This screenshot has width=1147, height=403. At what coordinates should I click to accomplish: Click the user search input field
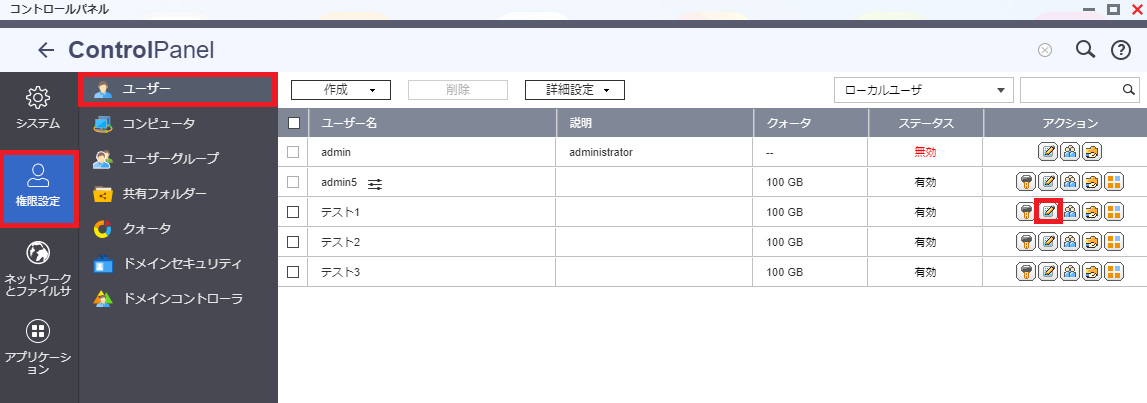1071,90
